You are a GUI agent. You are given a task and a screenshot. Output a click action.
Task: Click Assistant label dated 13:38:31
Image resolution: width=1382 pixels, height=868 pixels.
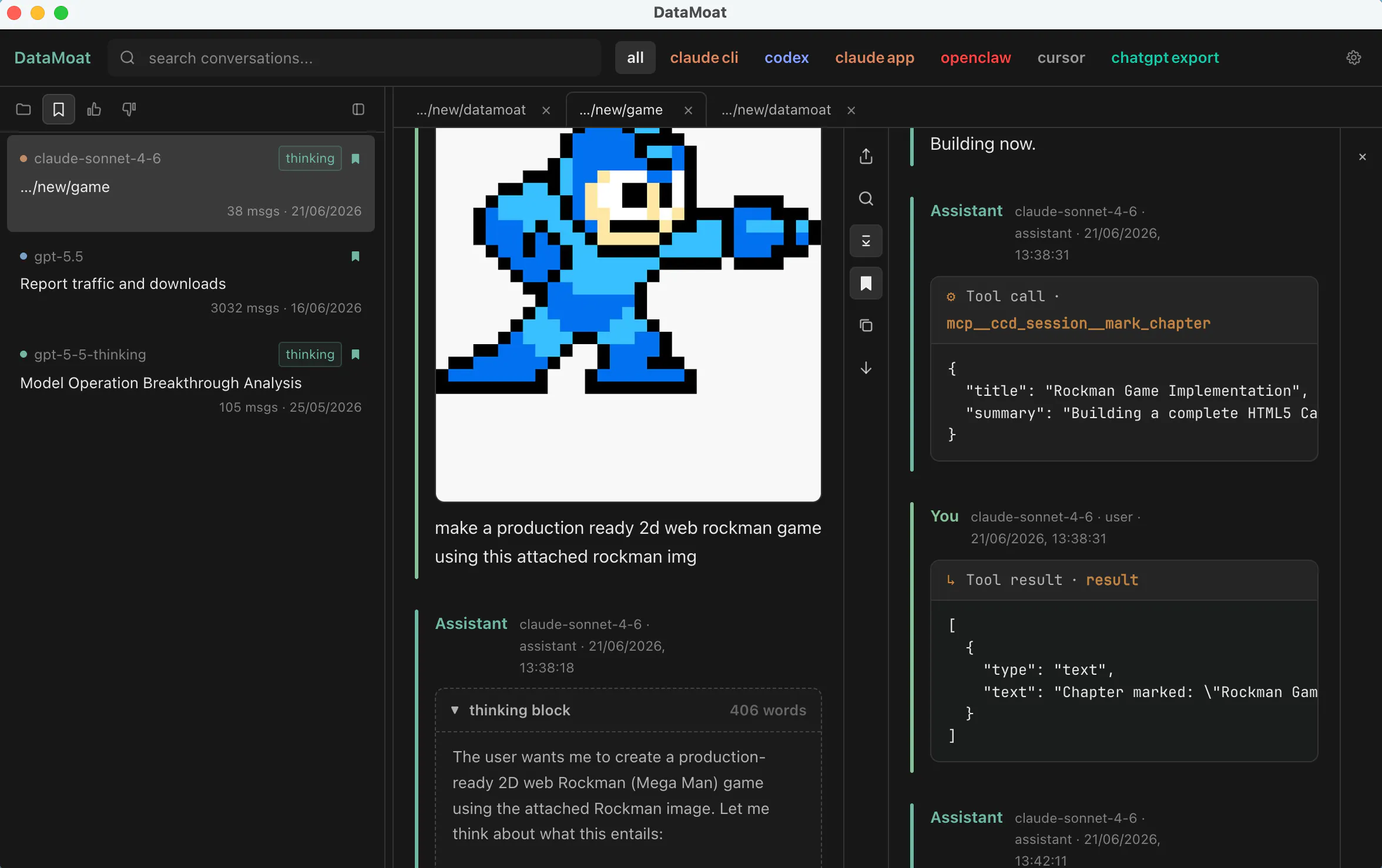point(966,211)
